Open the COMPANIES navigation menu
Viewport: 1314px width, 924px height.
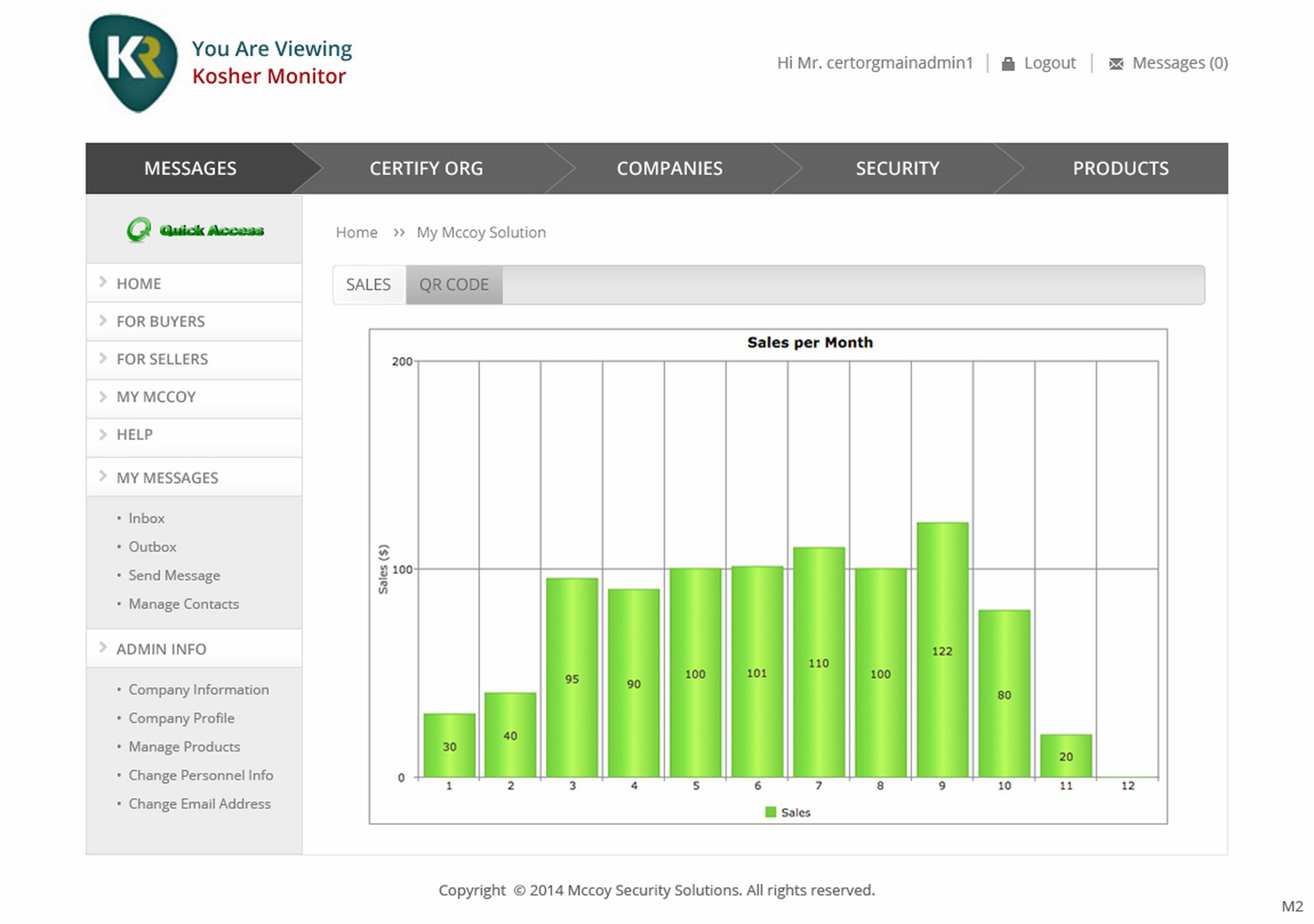click(669, 168)
